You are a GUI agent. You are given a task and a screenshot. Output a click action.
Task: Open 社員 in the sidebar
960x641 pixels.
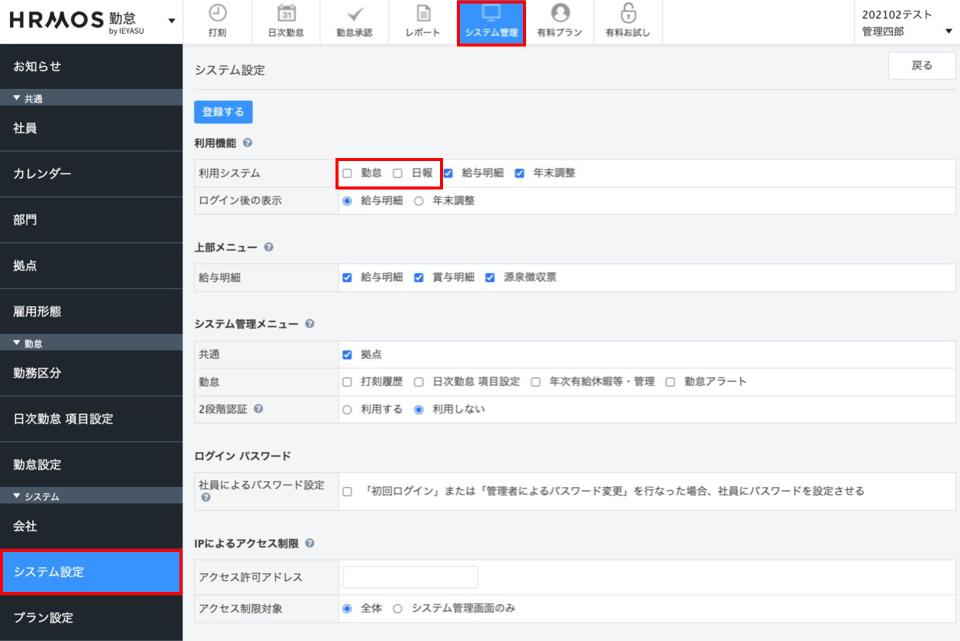(91, 128)
